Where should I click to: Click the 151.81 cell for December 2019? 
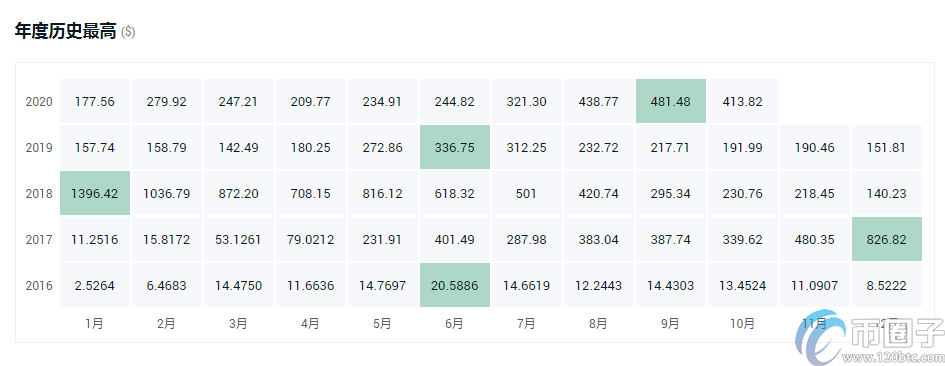point(887,148)
